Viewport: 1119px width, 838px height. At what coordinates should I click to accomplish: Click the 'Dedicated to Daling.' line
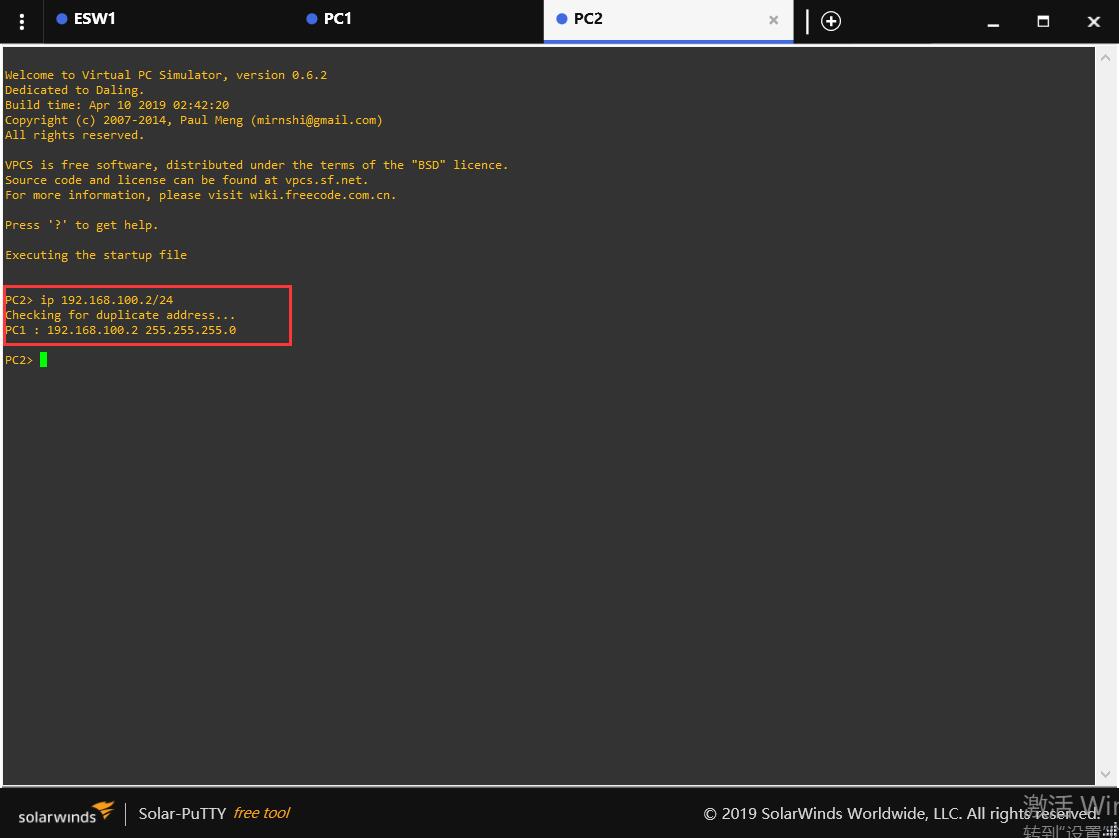[74, 90]
